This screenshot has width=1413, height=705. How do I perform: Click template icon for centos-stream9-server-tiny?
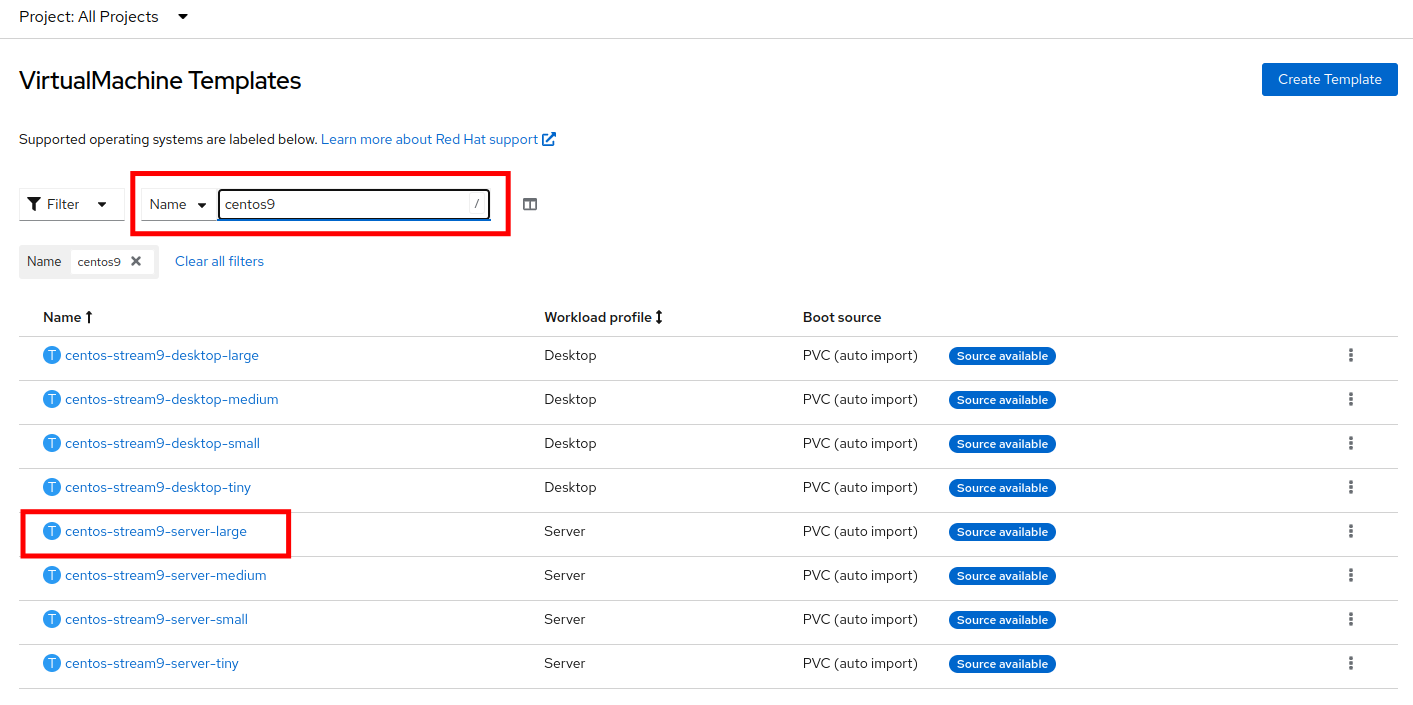[x=52, y=663]
